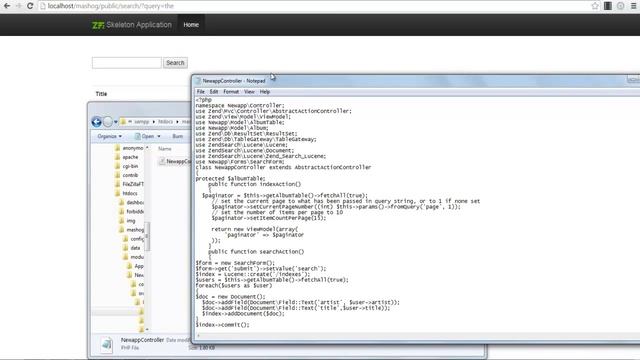Screen dimensions: 640x360
Task: Select data folder in Explorer tree
Action: [x=132, y=248]
